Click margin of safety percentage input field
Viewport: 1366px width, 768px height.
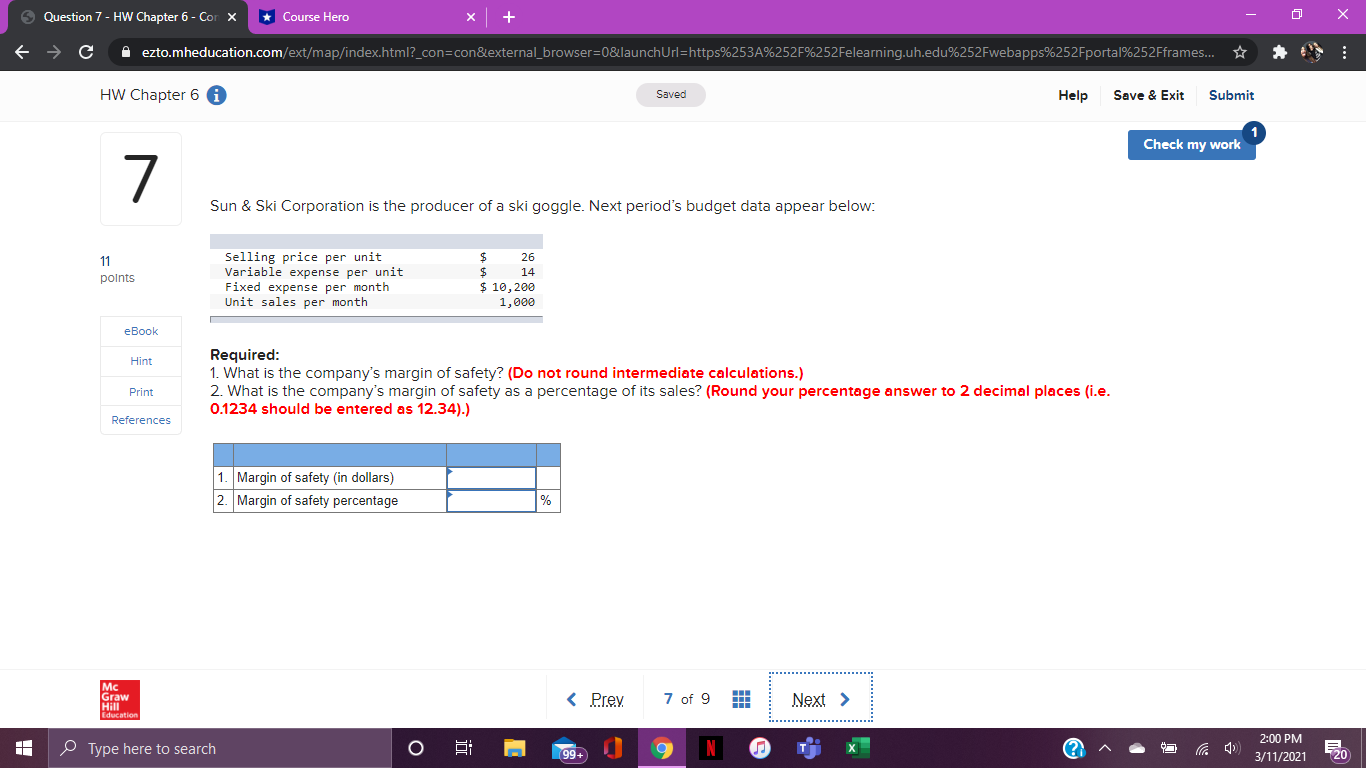[x=491, y=501]
